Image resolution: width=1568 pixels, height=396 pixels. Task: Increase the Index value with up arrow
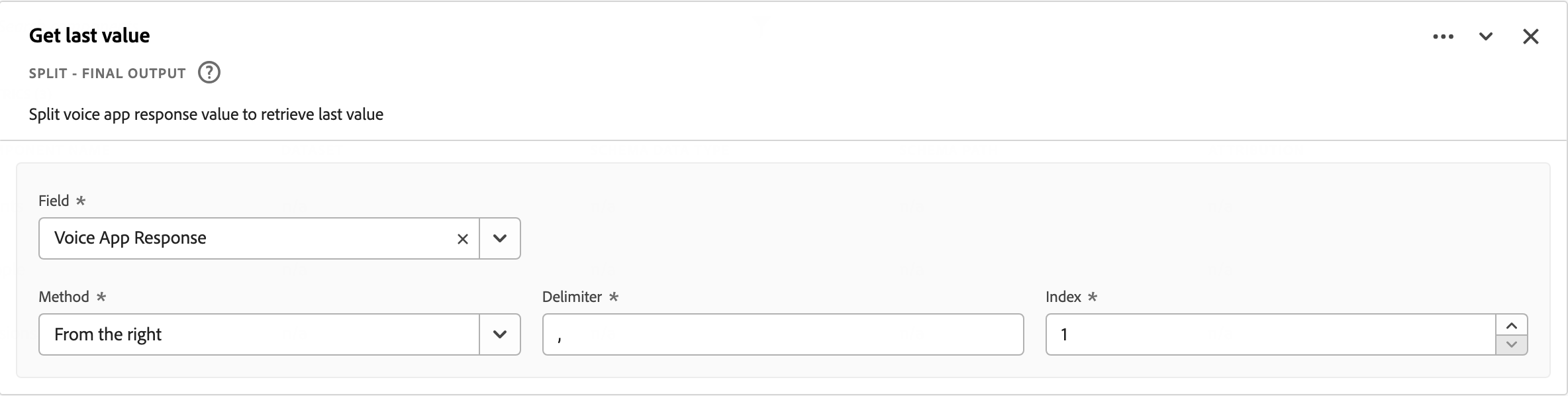click(1512, 326)
